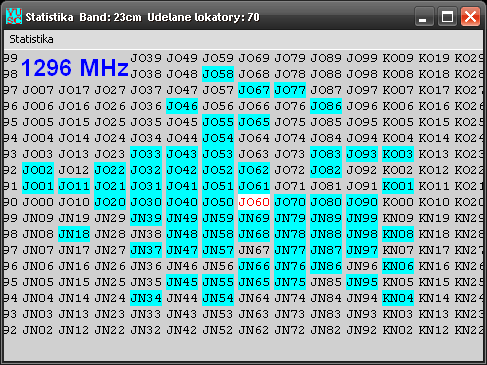Click the 1296 MHz band label

pos(75,68)
